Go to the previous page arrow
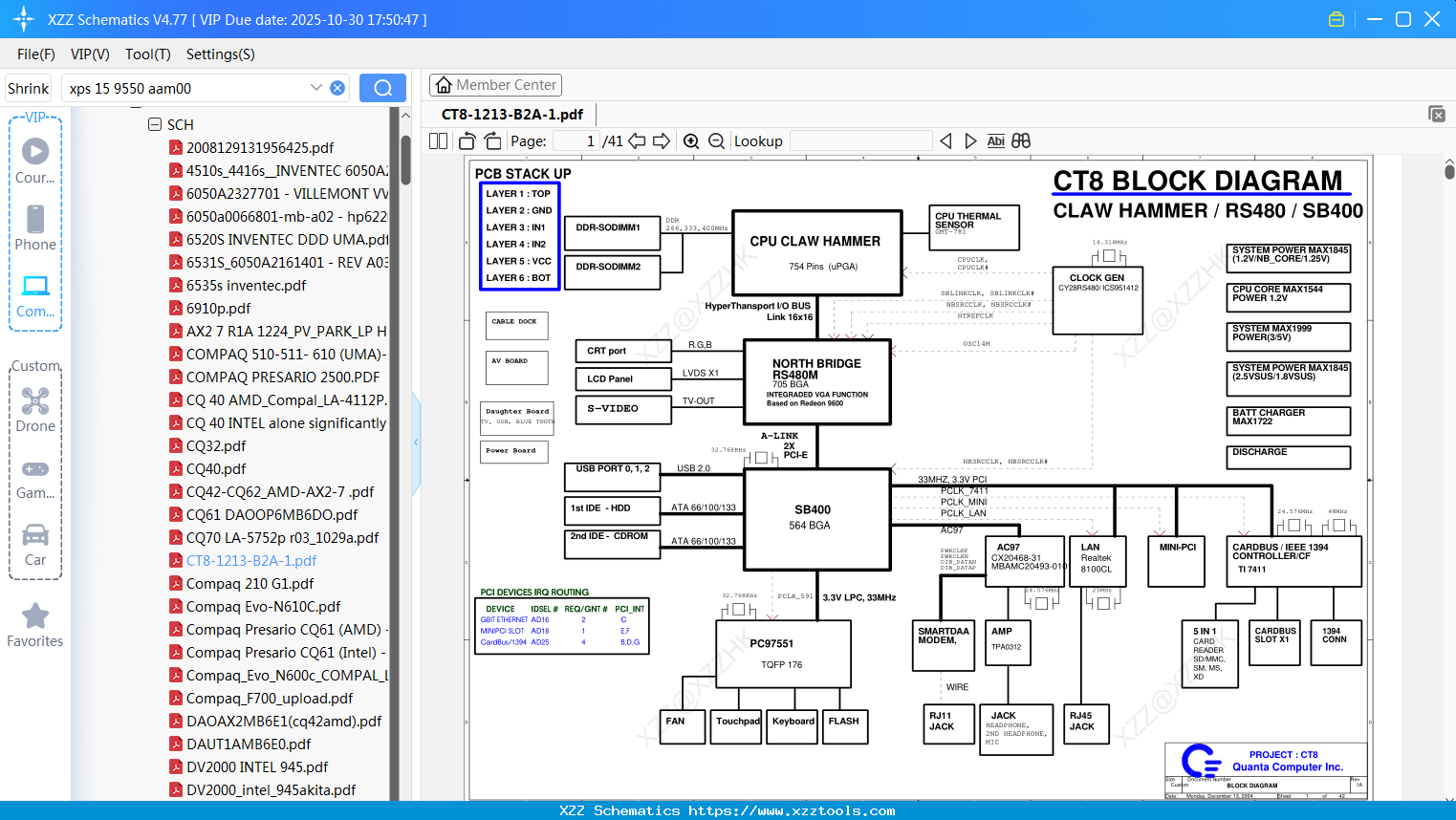Viewport: 1456px width, 820px height. 637,141
